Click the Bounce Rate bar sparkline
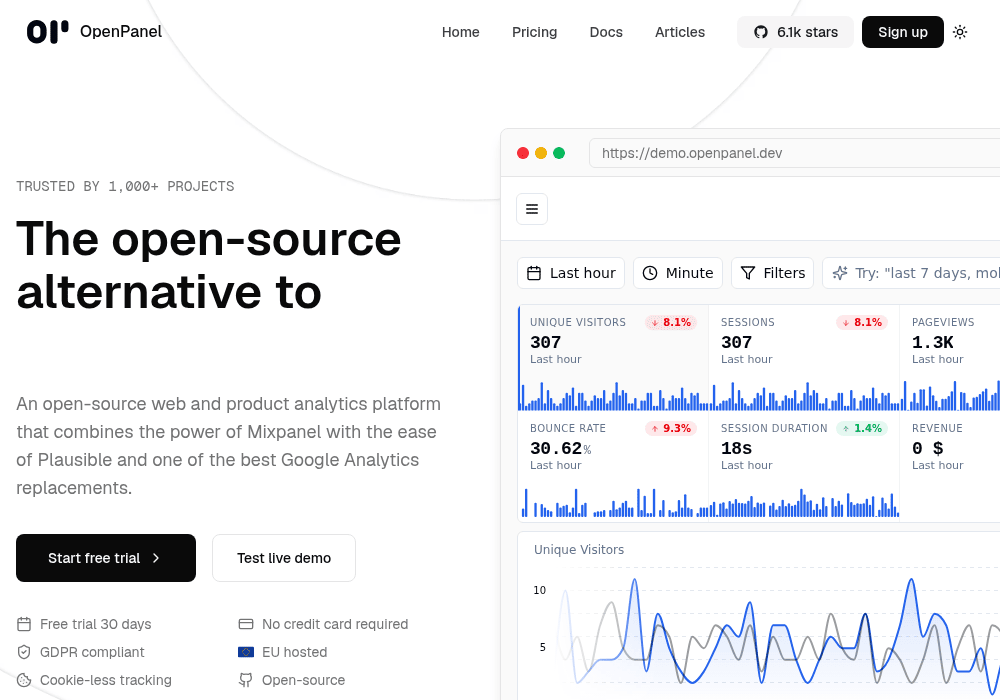 [614, 503]
